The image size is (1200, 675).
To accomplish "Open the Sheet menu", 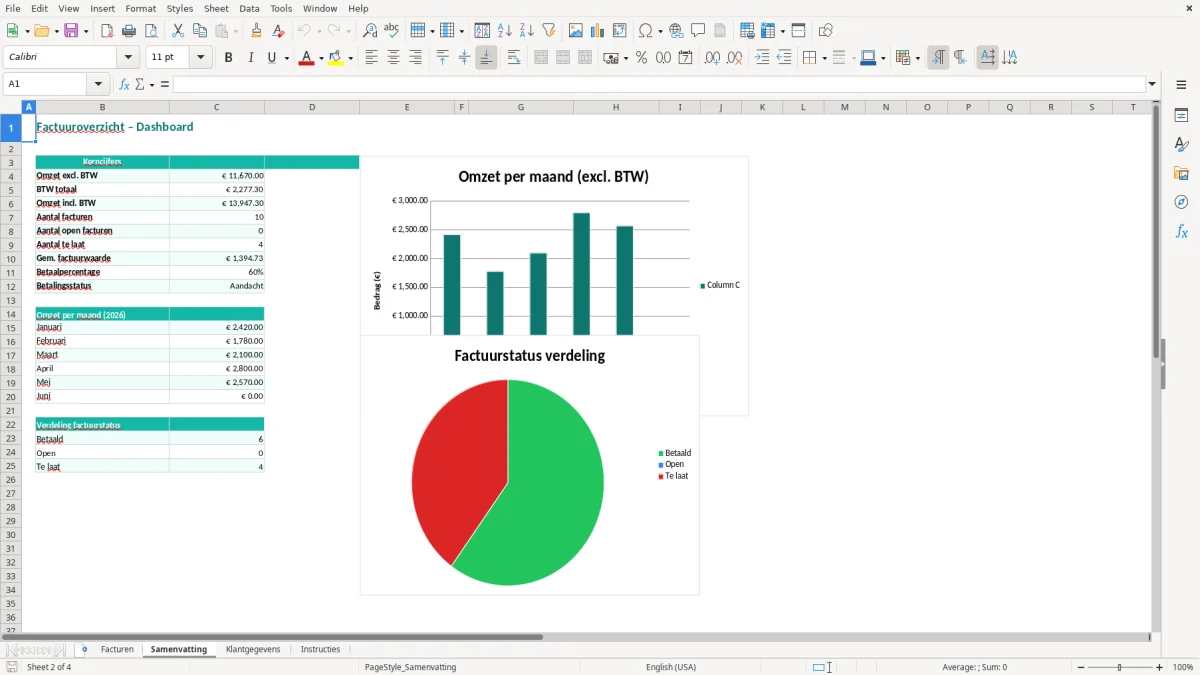I will click(x=217, y=8).
